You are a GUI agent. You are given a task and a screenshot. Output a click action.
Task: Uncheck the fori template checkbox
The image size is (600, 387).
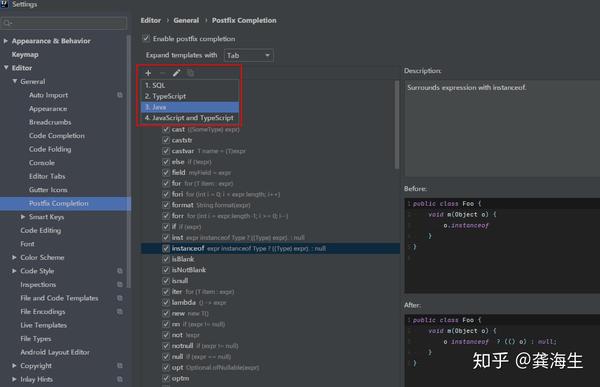[x=166, y=194]
